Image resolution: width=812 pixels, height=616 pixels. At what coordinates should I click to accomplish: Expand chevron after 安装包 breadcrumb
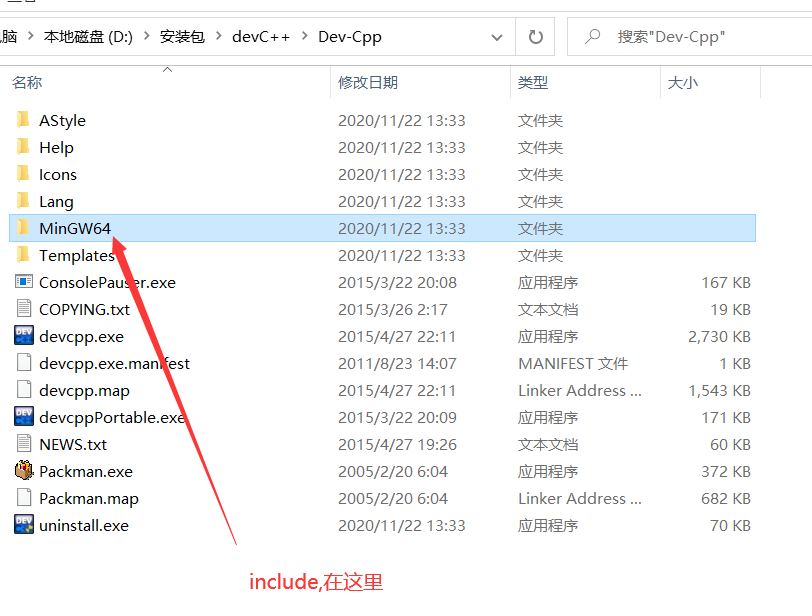point(219,36)
